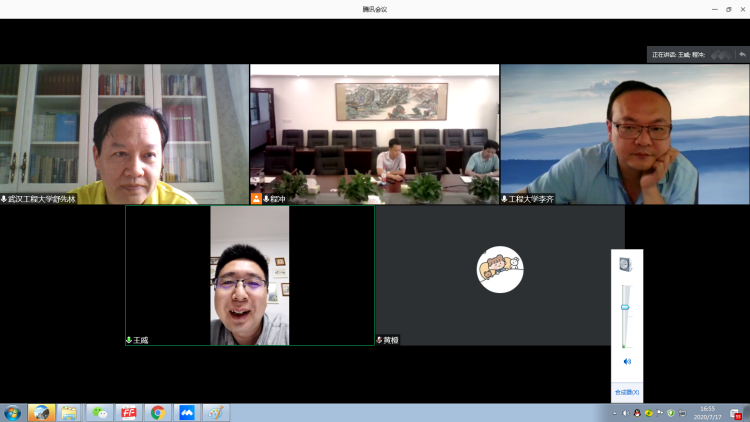Mute sound using the blue speaker button
The image size is (750, 422).
(x=627, y=361)
